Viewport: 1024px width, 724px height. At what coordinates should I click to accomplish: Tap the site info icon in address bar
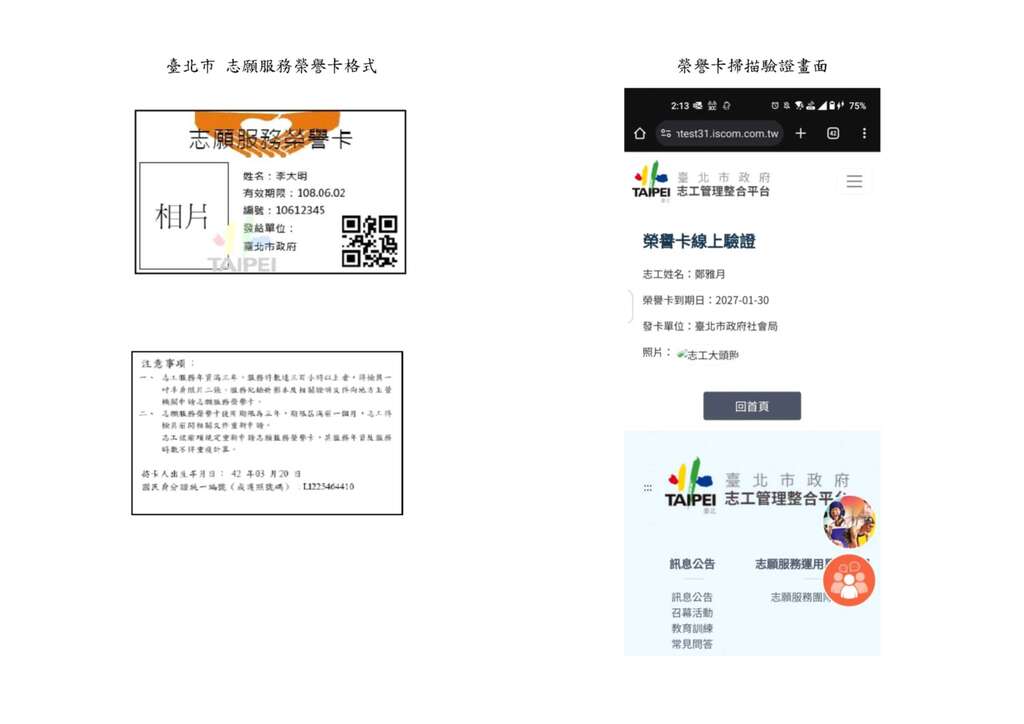pyautogui.click(x=665, y=133)
